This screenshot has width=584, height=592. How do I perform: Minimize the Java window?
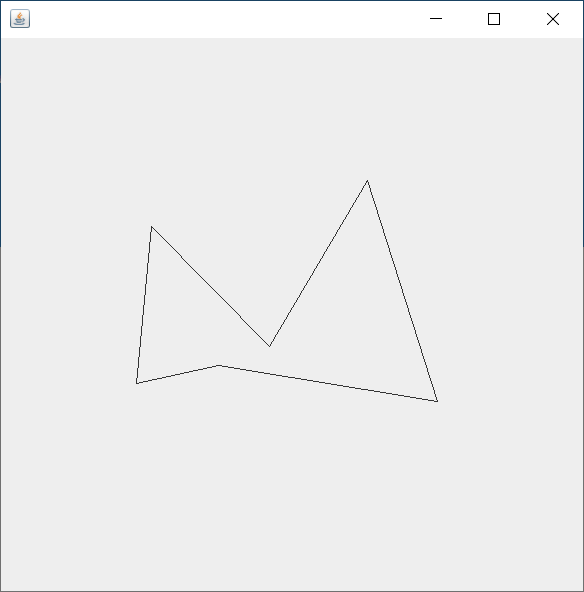click(x=436, y=18)
